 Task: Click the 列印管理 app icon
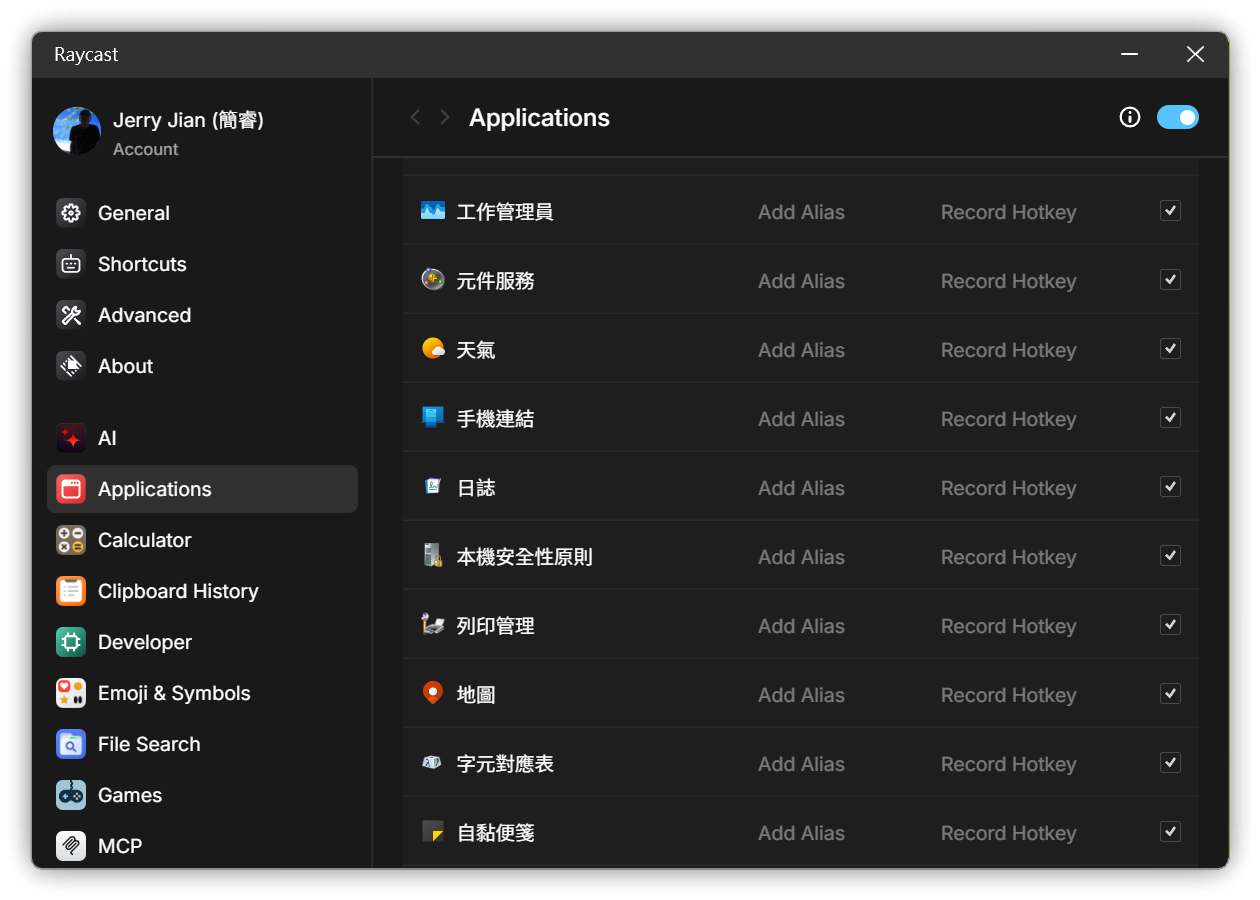(433, 625)
